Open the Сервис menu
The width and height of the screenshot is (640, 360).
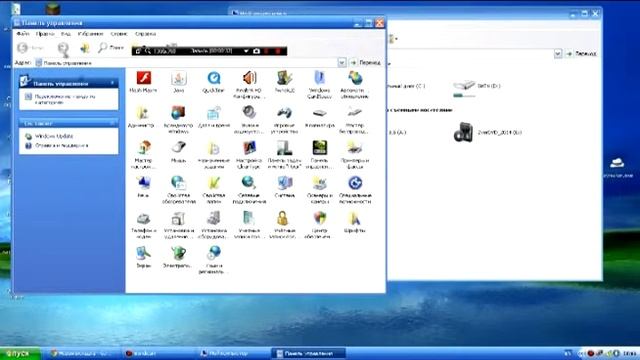click(119, 34)
